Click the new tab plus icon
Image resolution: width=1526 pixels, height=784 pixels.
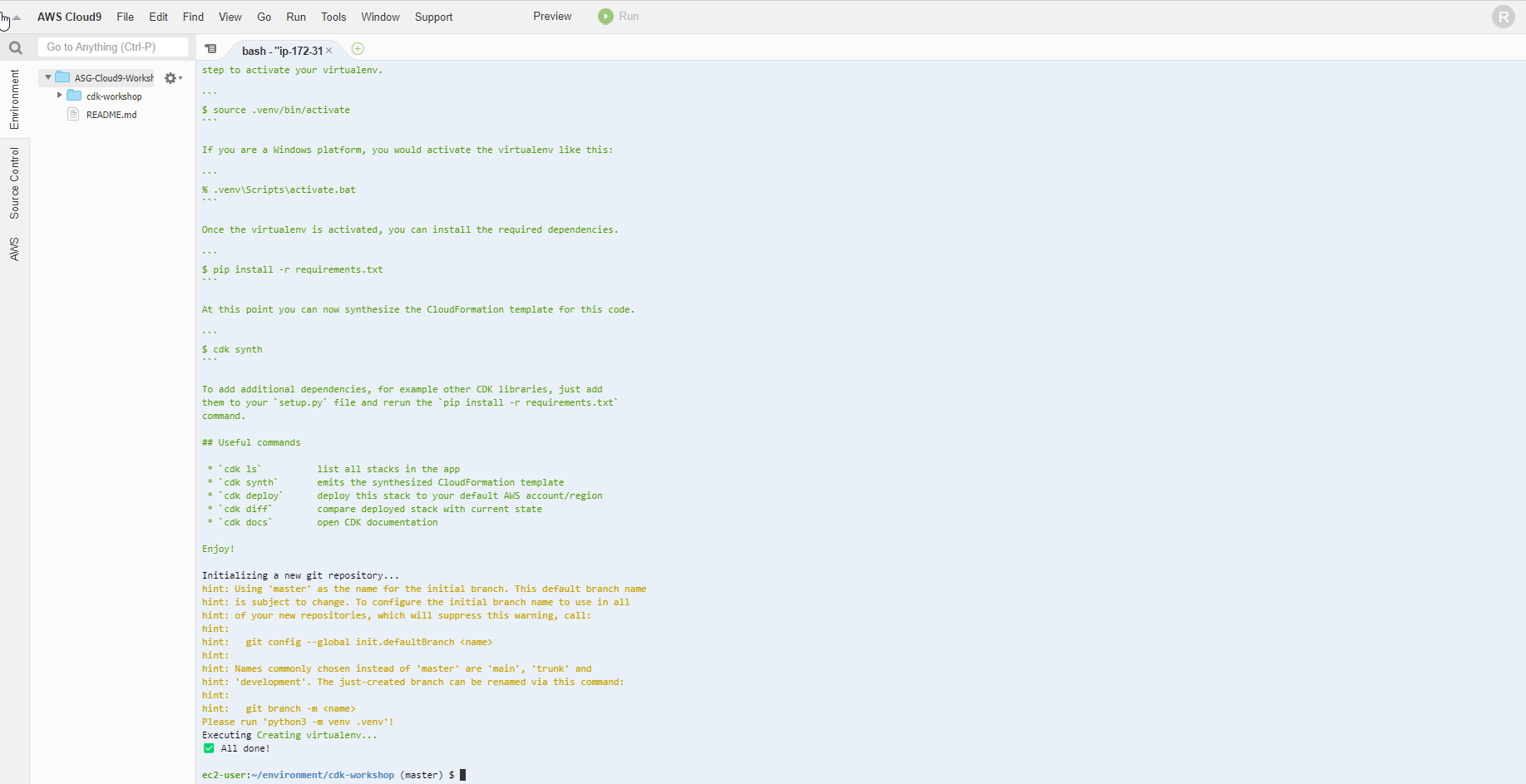pos(358,49)
